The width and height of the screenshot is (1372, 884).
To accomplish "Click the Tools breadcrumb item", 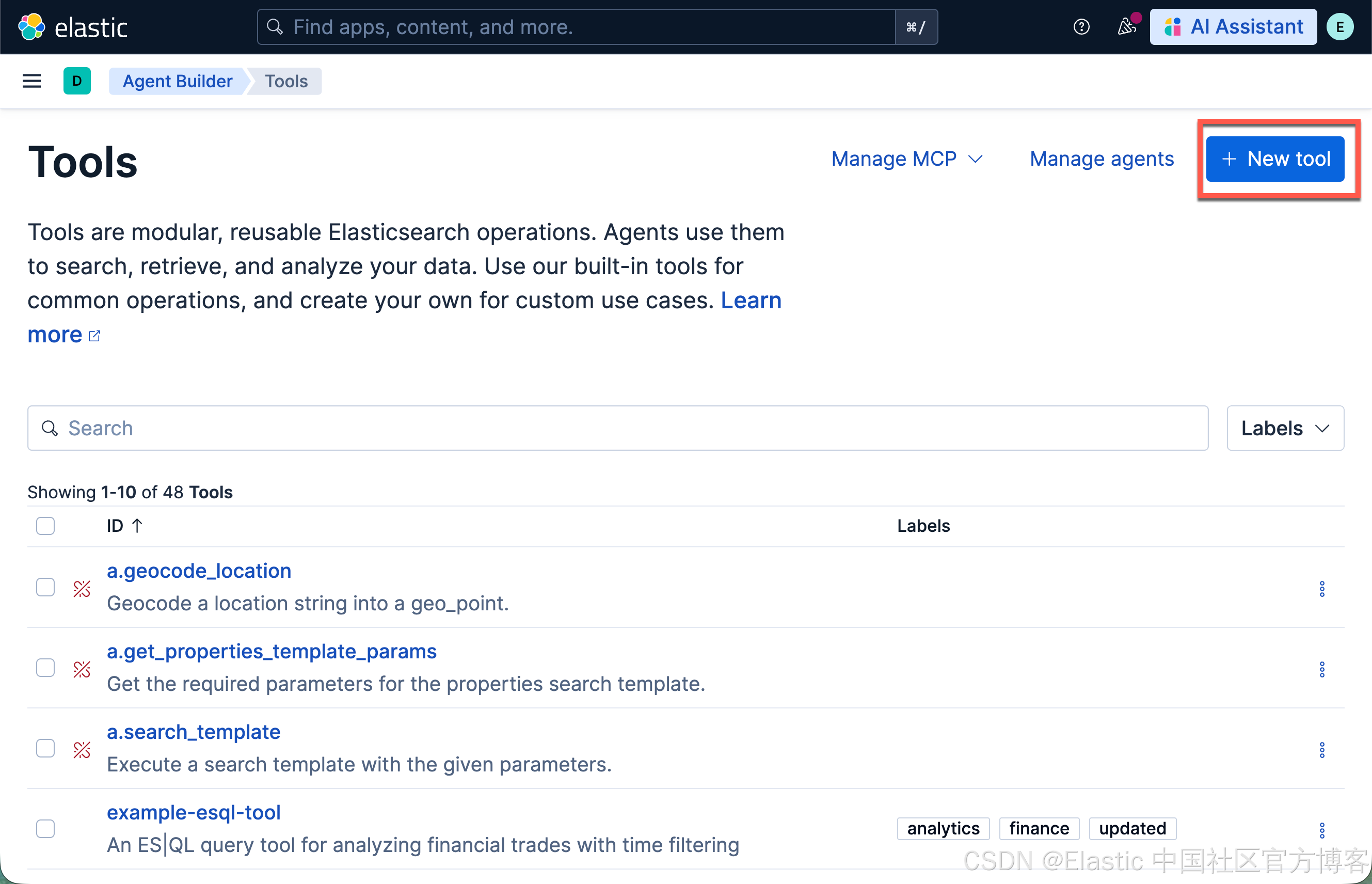I will pyautogui.click(x=286, y=81).
